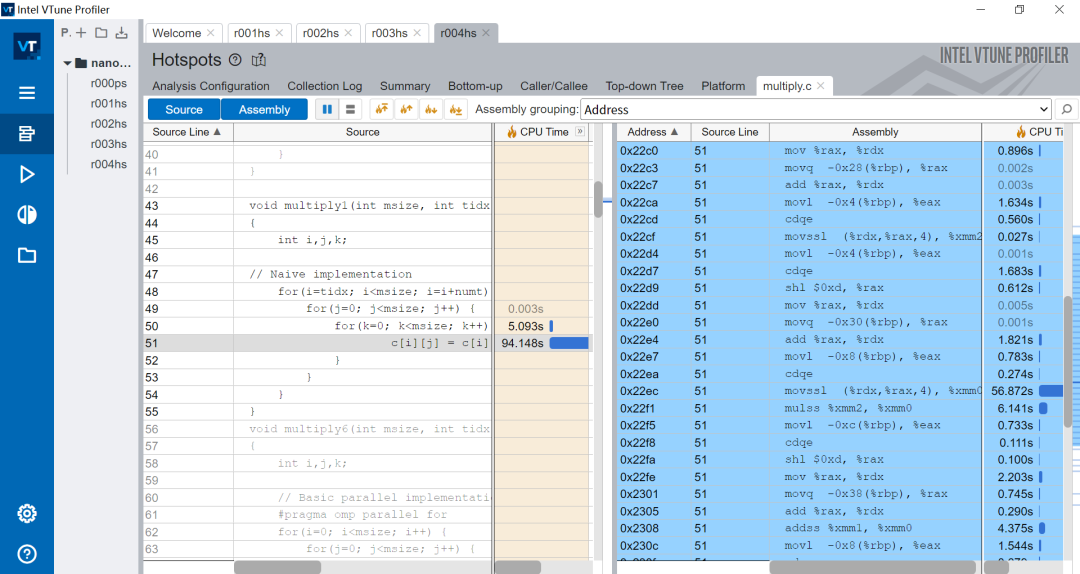Close the multiply.c tab
Screen dimensions: 1080x574
pyautogui.click(x=820, y=86)
